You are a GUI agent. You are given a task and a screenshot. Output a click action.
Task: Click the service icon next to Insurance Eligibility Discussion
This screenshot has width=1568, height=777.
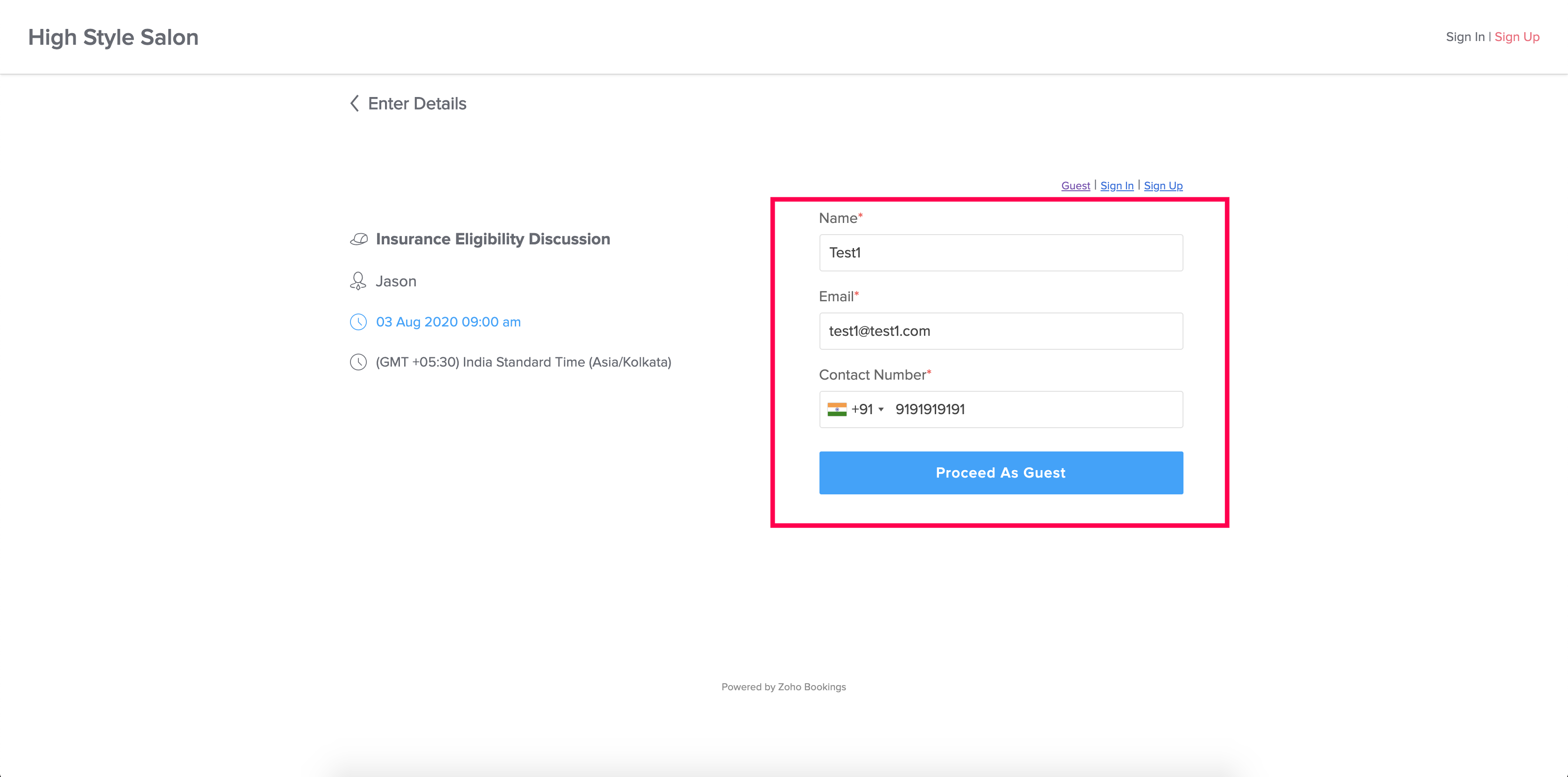pyautogui.click(x=358, y=239)
